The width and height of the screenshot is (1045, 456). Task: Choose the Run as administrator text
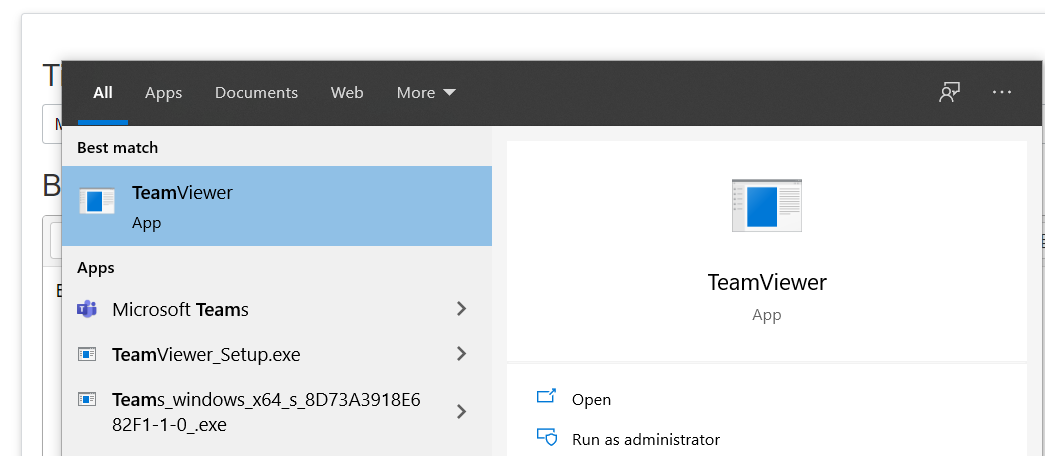click(645, 439)
